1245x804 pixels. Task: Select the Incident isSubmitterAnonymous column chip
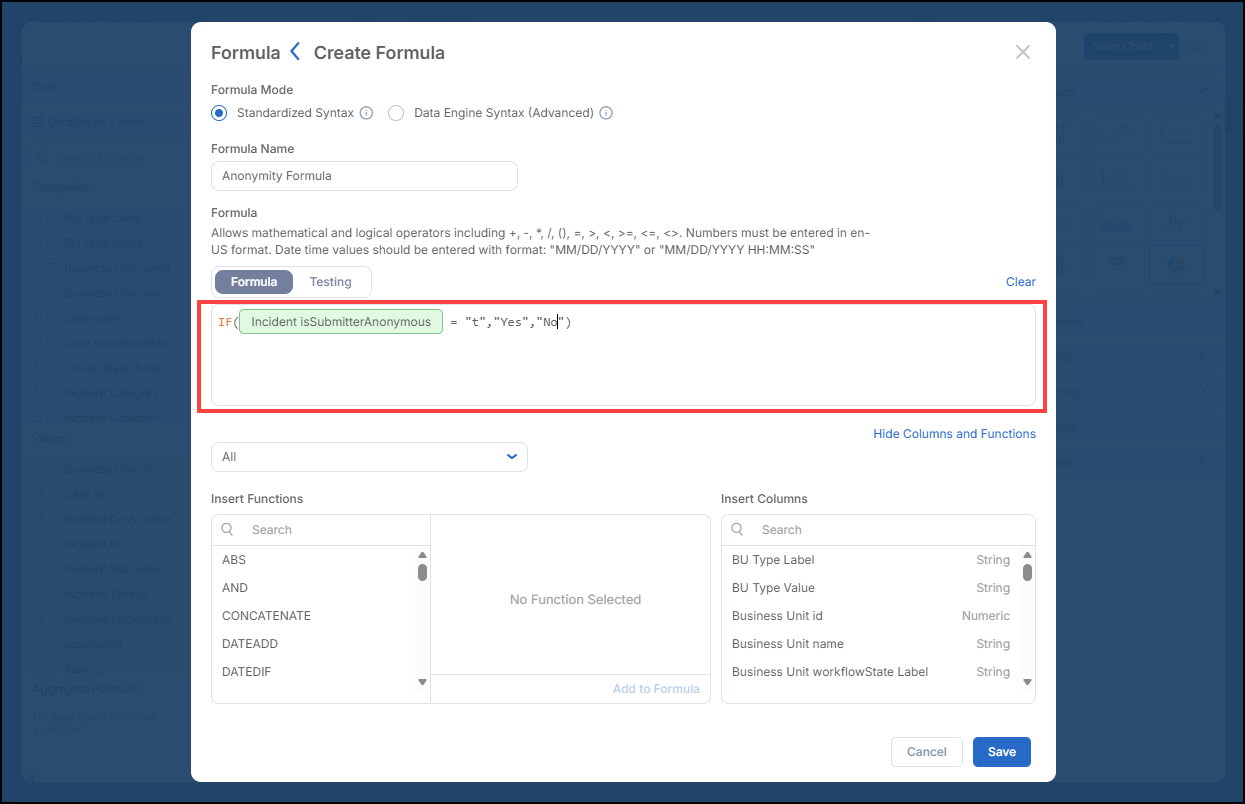340,322
